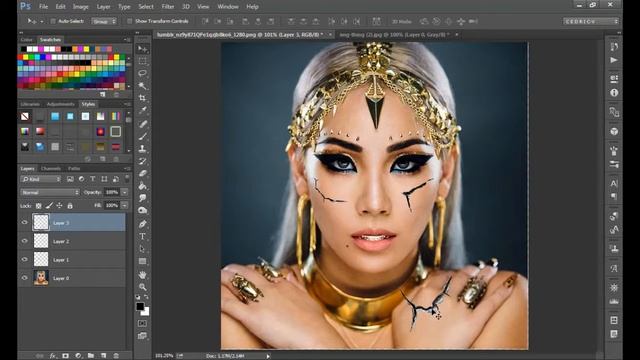This screenshot has height=360, width=640.
Task: Open the Layers panel flyout menu
Action: coord(127,169)
